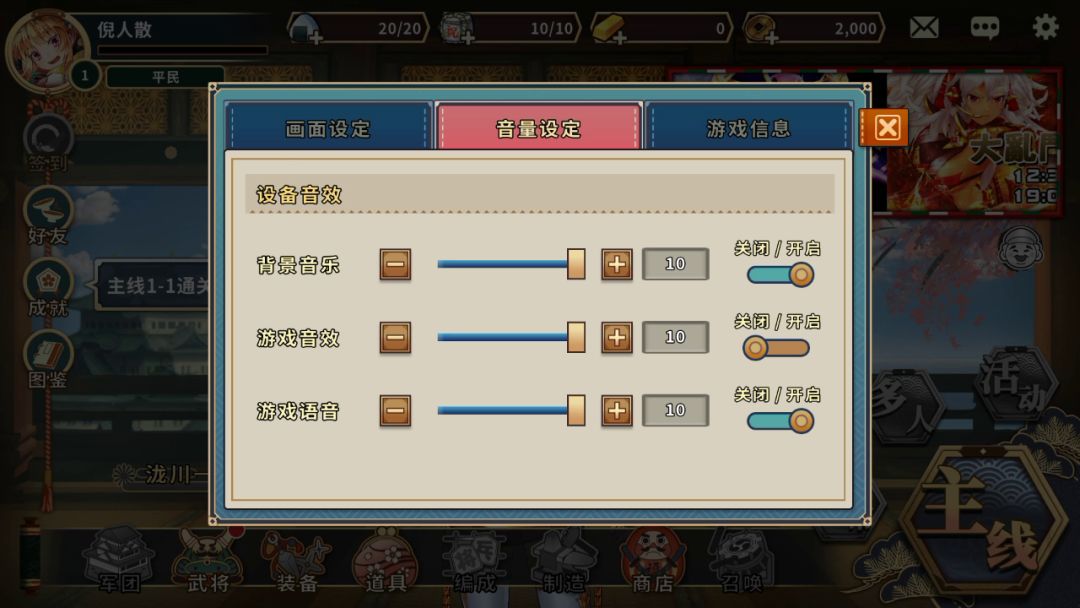Open the chat bubble icon
Viewport: 1080px width, 608px height.
[x=984, y=28]
